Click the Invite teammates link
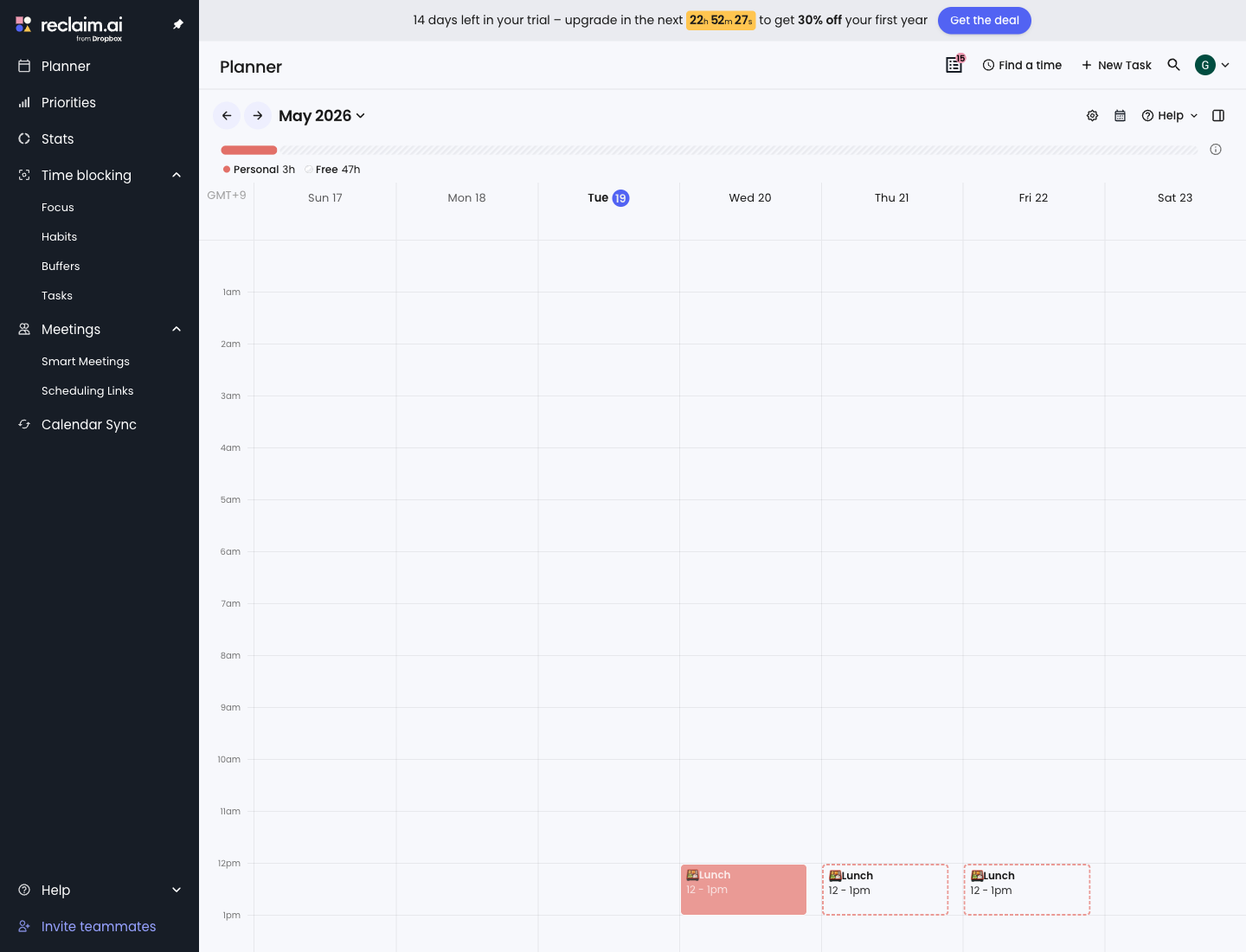 click(99, 926)
